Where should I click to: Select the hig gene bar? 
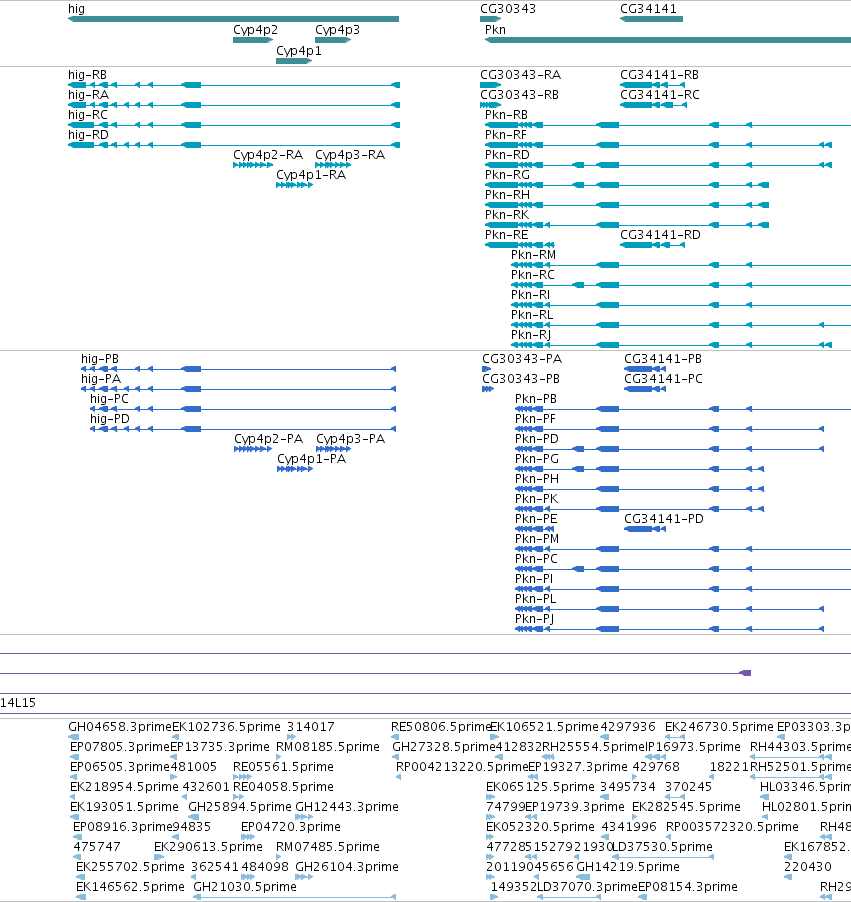coord(233,19)
